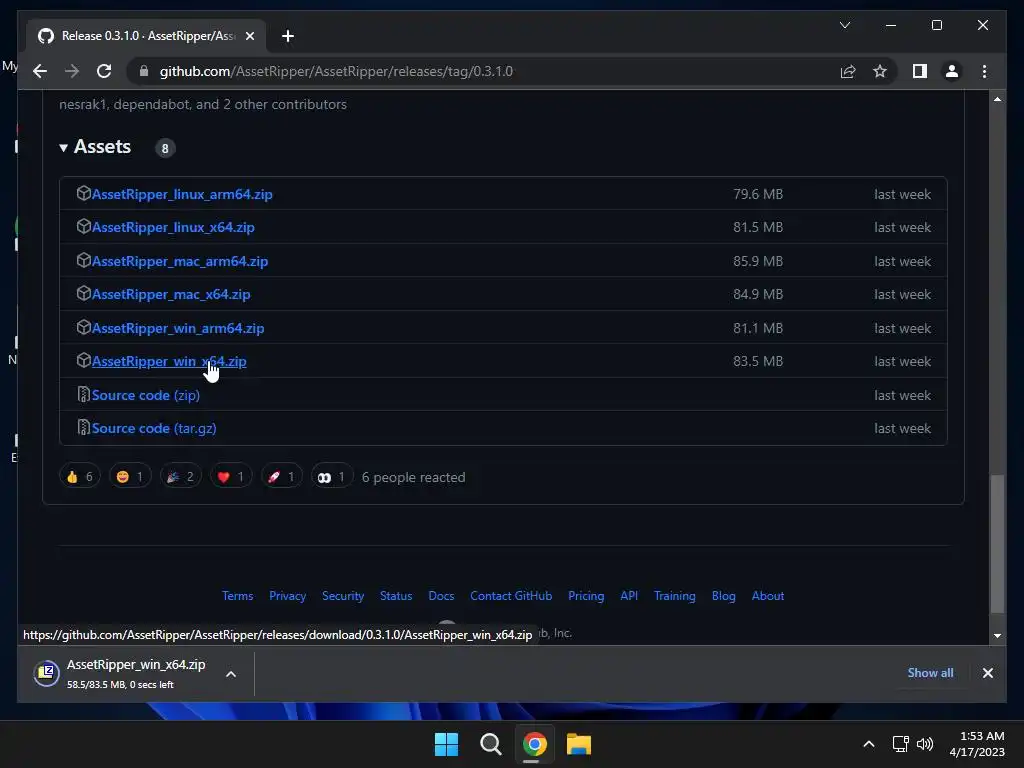
Task: Click the scrollbar down arrow
Action: [x=997, y=635]
